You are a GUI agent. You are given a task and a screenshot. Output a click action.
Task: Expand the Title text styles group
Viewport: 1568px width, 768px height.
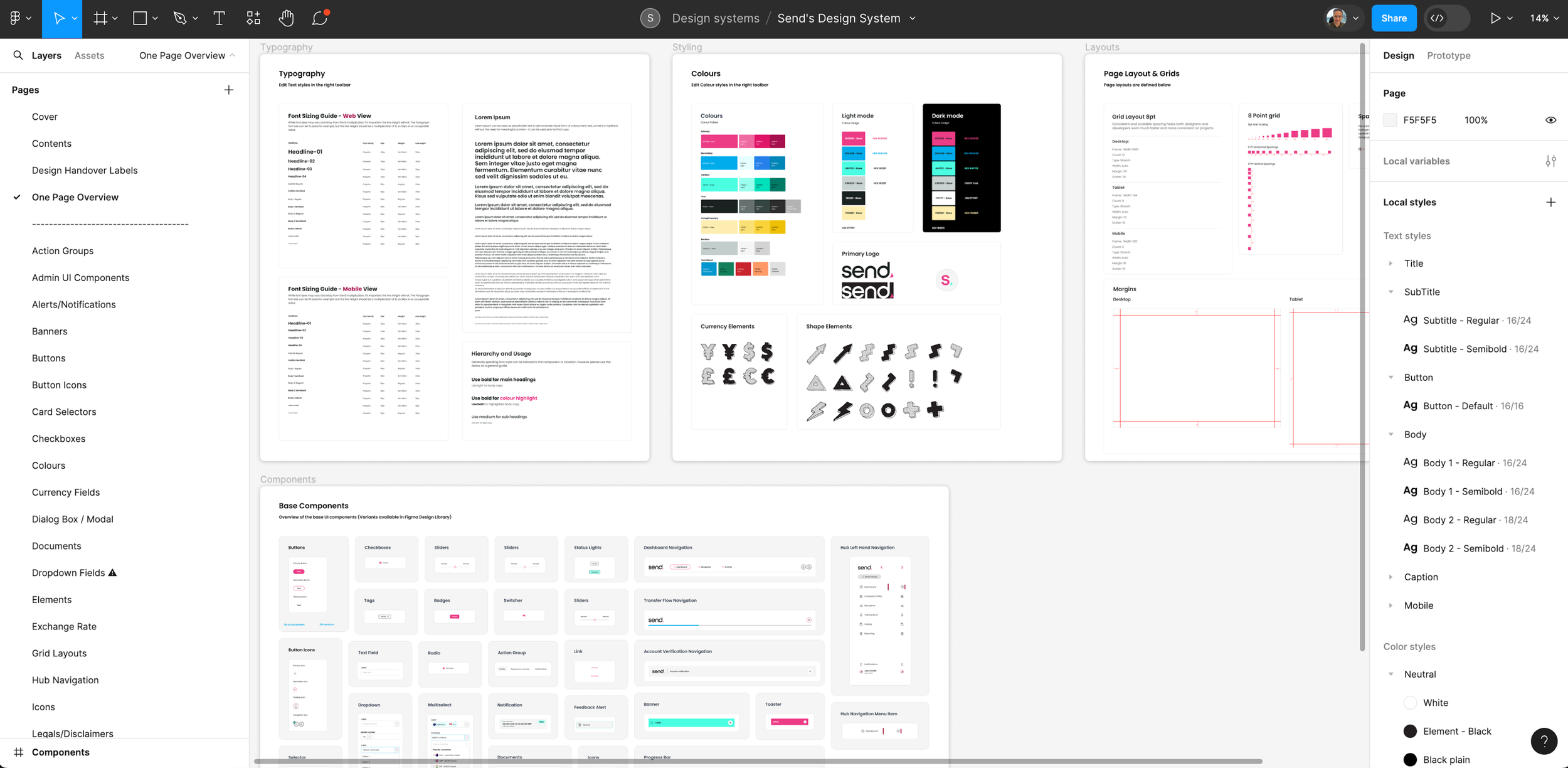(1391, 264)
